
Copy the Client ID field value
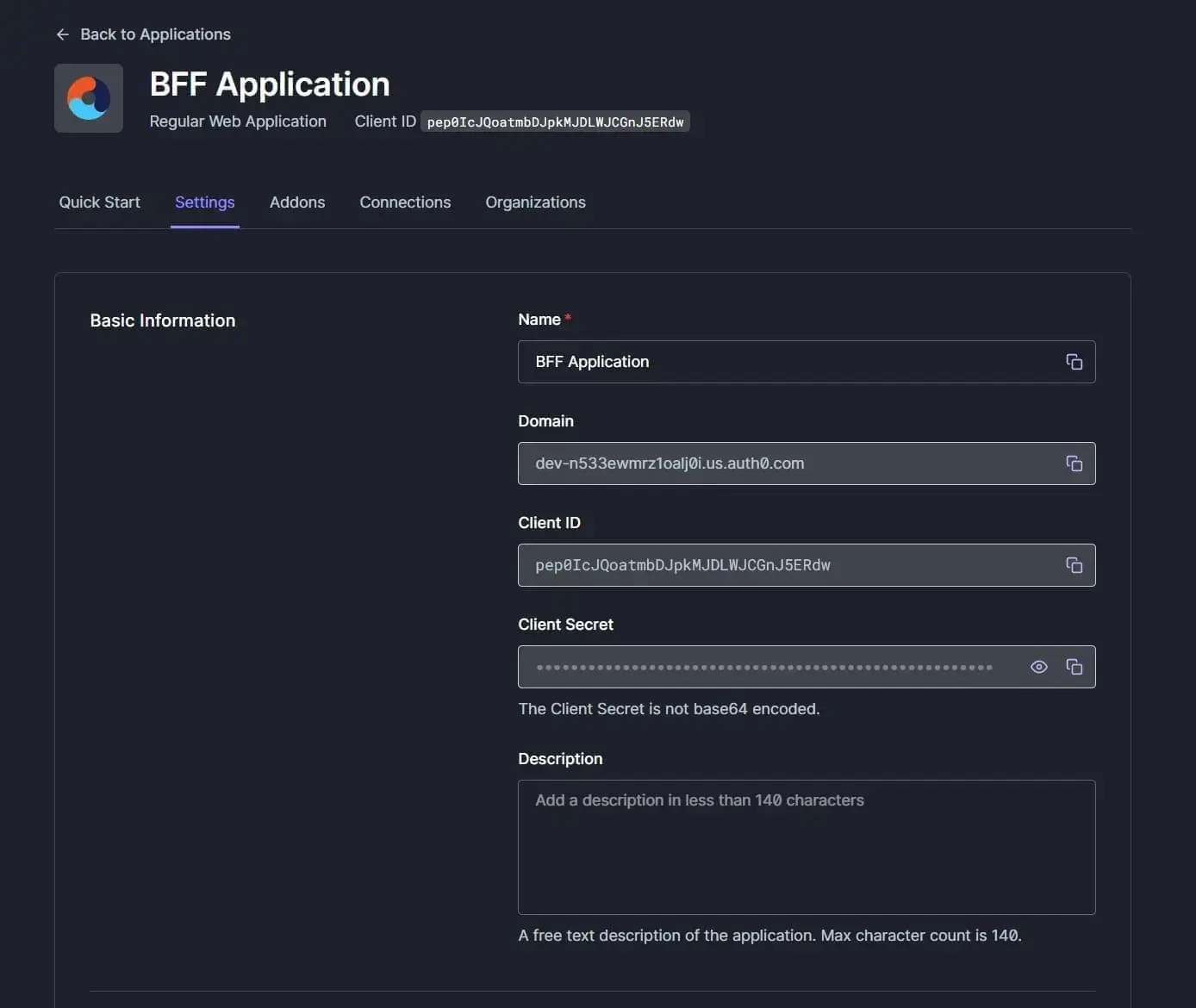click(x=1074, y=565)
